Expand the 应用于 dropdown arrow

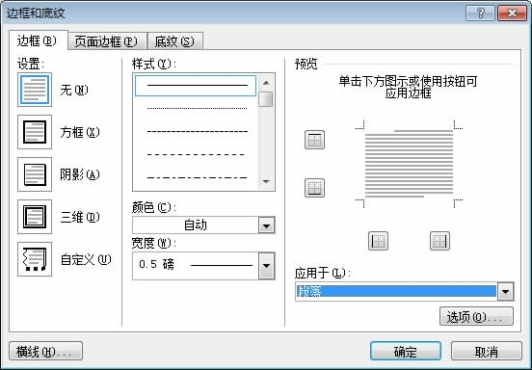coord(506,291)
